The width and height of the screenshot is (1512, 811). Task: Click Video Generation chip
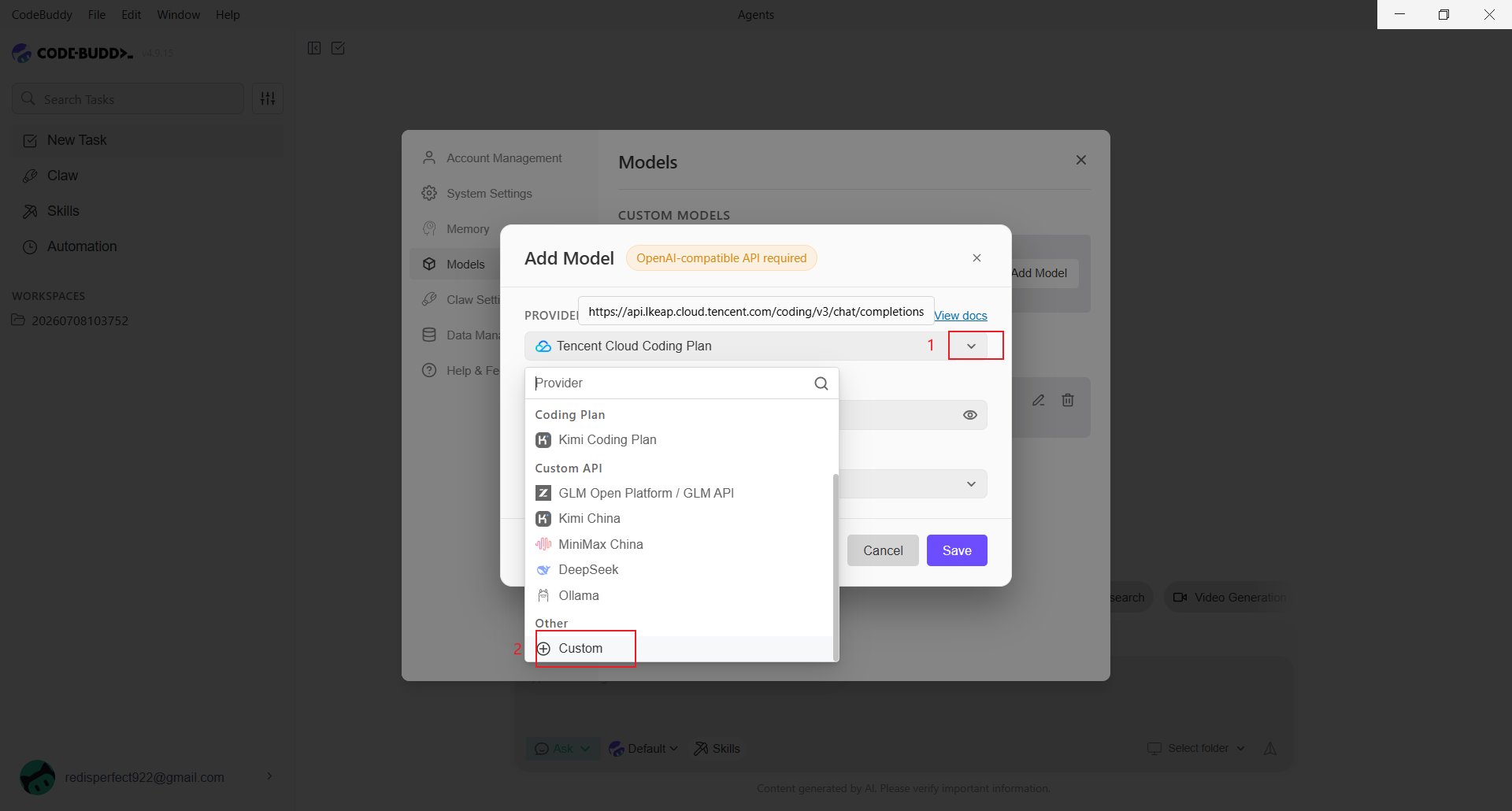(1228, 598)
